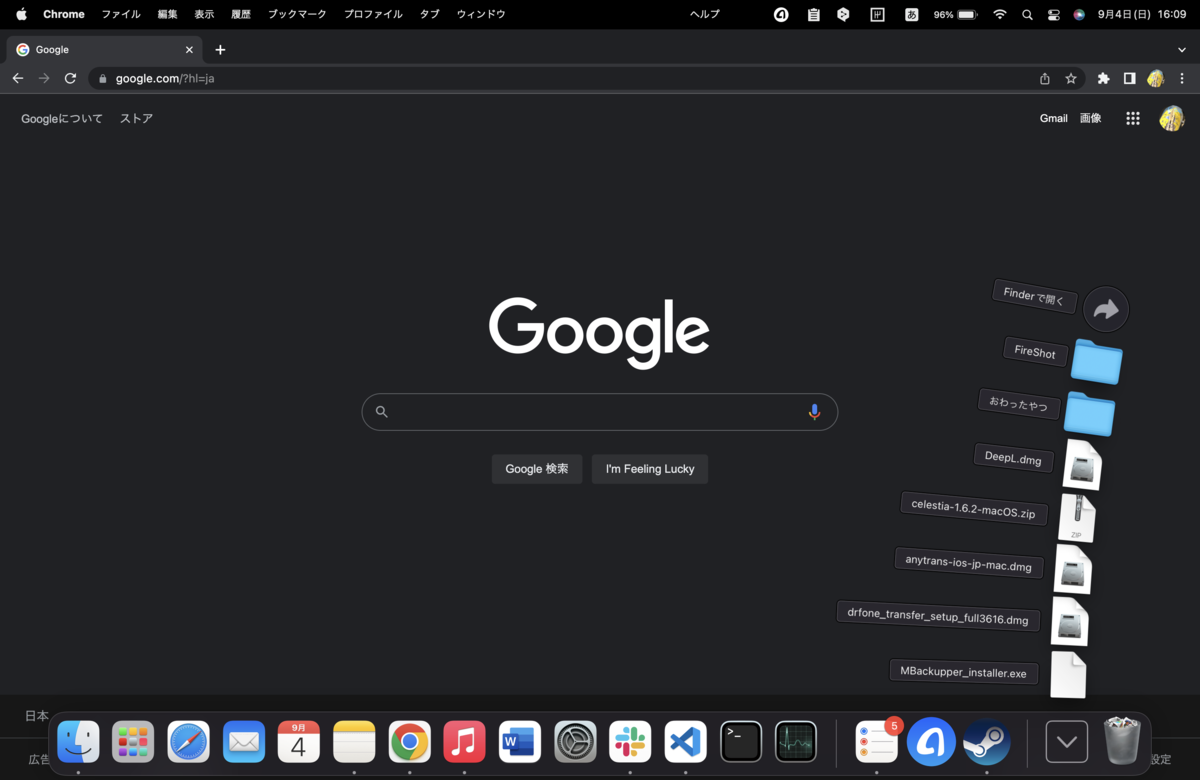The height and width of the screenshot is (780, 1200).
Task: Open the Mail app in Dock
Action: pyautogui.click(x=244, y=742)
